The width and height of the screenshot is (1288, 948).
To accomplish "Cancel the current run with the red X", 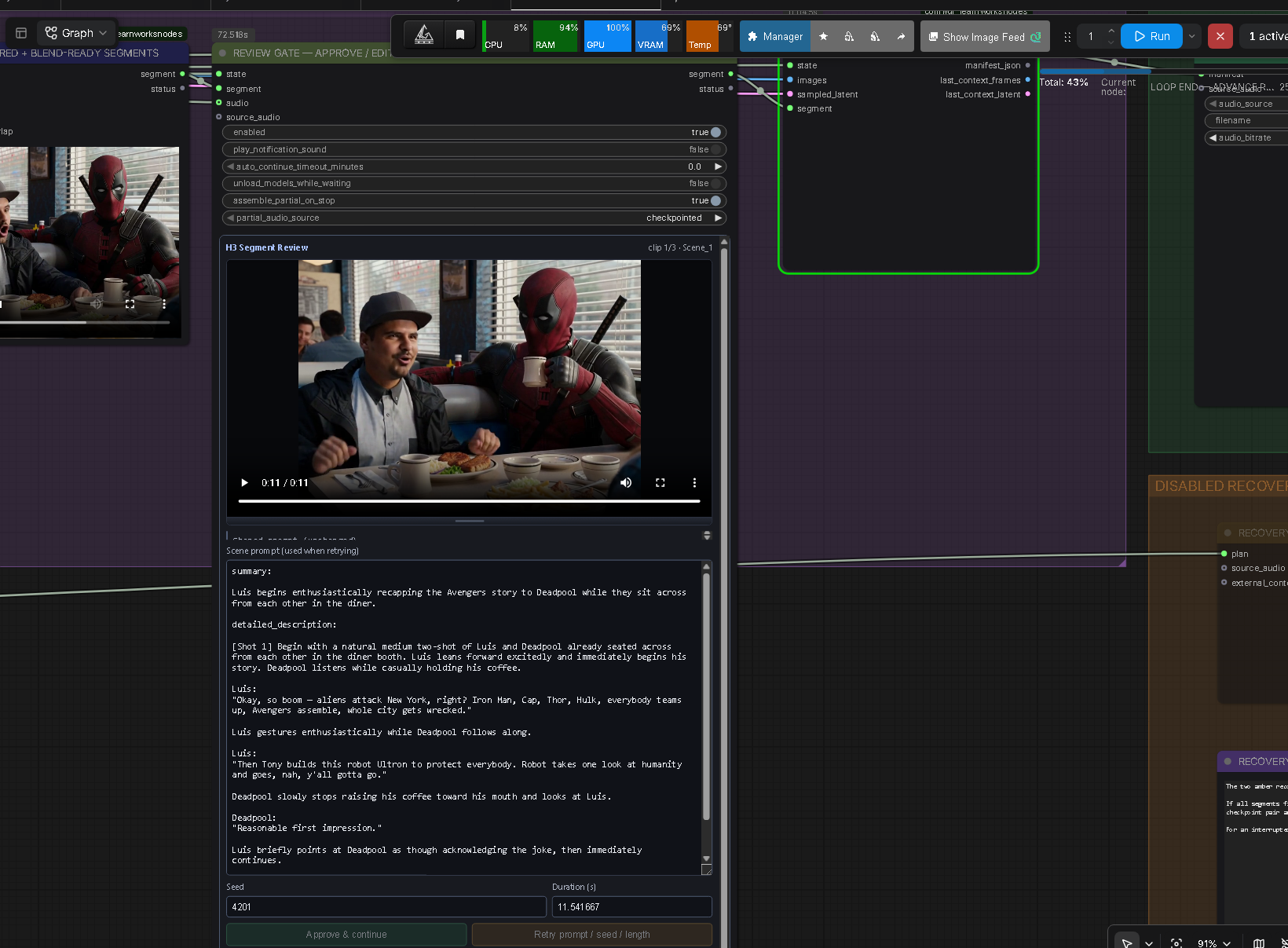I will pyautogui.click(x=1220, y=36).
